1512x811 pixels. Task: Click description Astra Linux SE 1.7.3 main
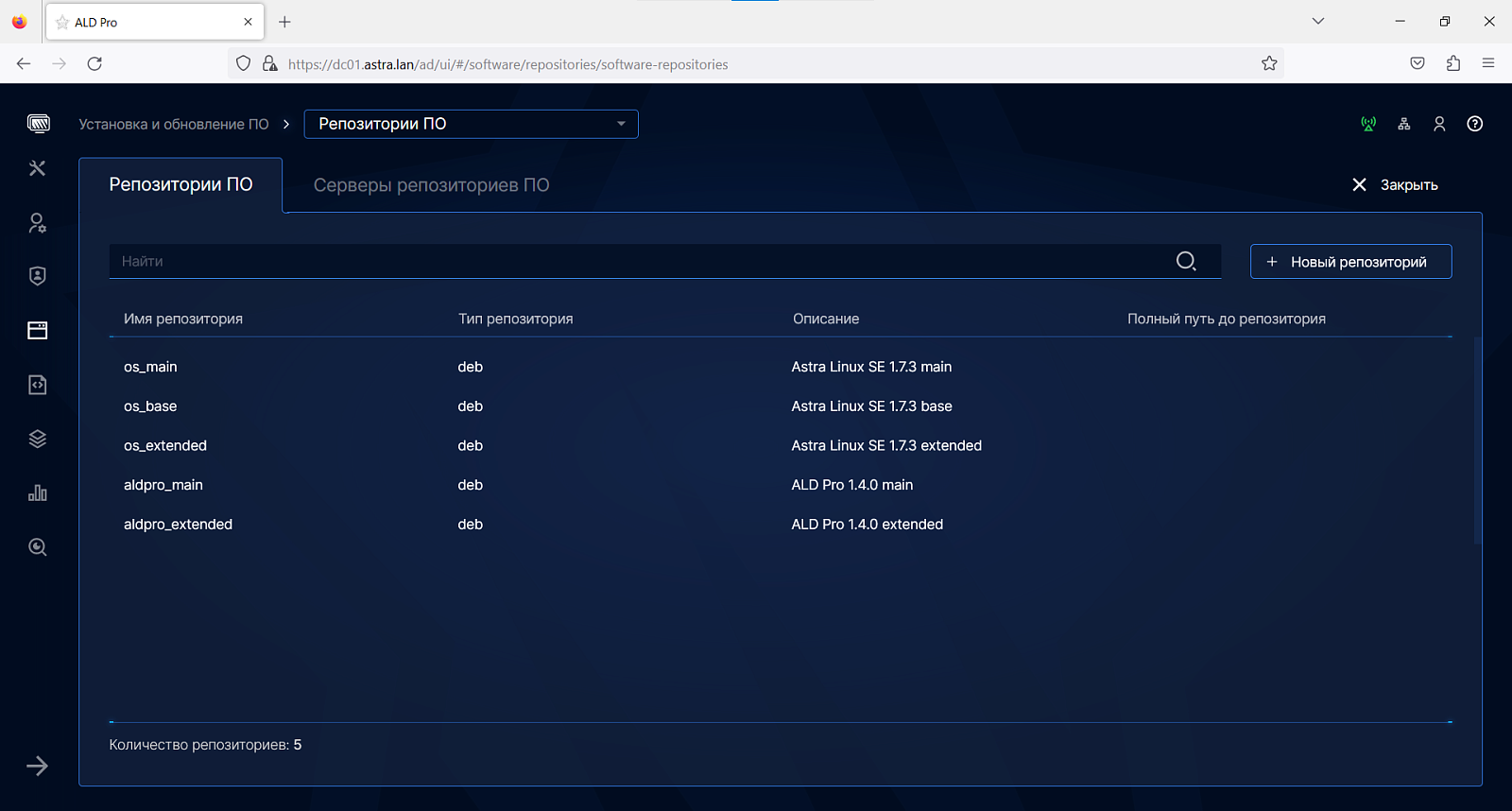(871, 367)
